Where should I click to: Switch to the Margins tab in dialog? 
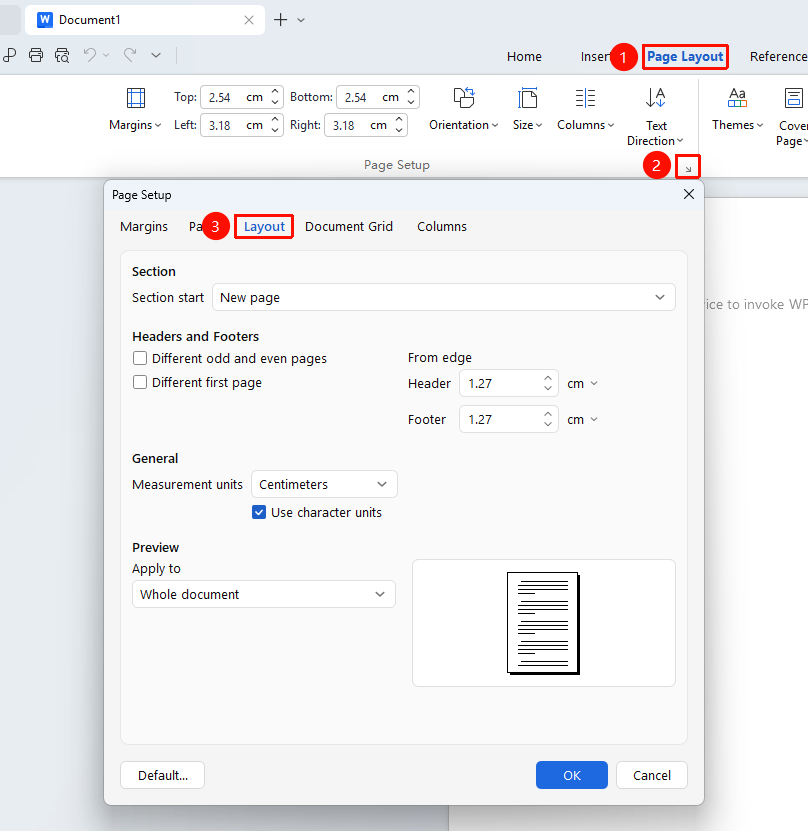click(x=144, y=226)
